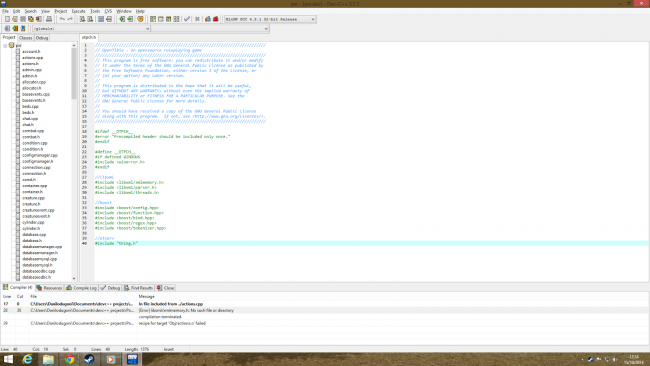Click the project tree vertical scrollbar thumb

[x=74, y=73]
